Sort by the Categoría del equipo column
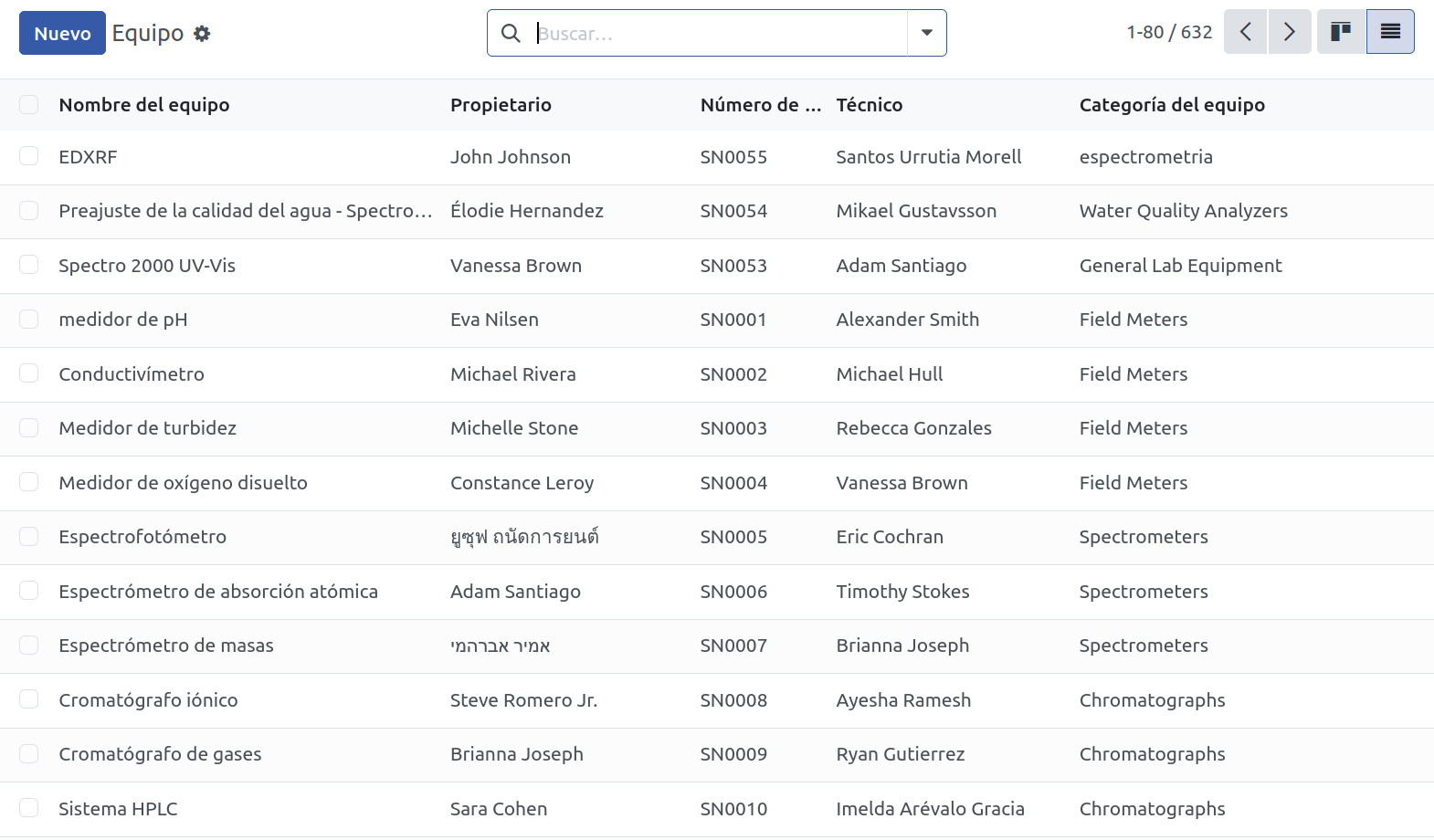 click(x=1172, y=105)
